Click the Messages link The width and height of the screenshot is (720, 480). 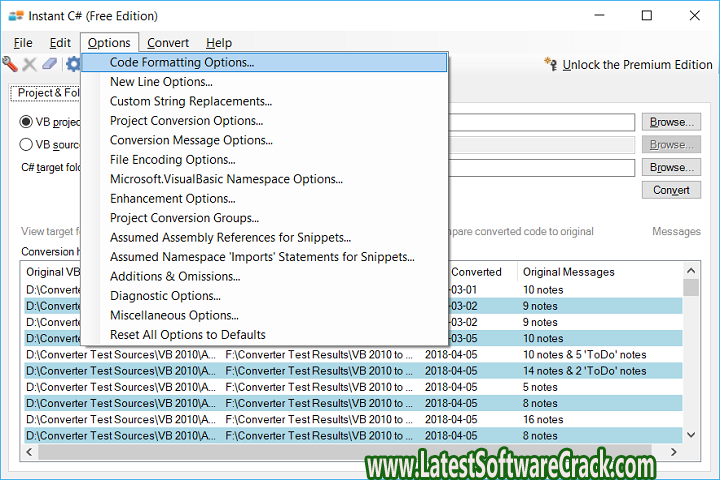(x=676, y=232)
